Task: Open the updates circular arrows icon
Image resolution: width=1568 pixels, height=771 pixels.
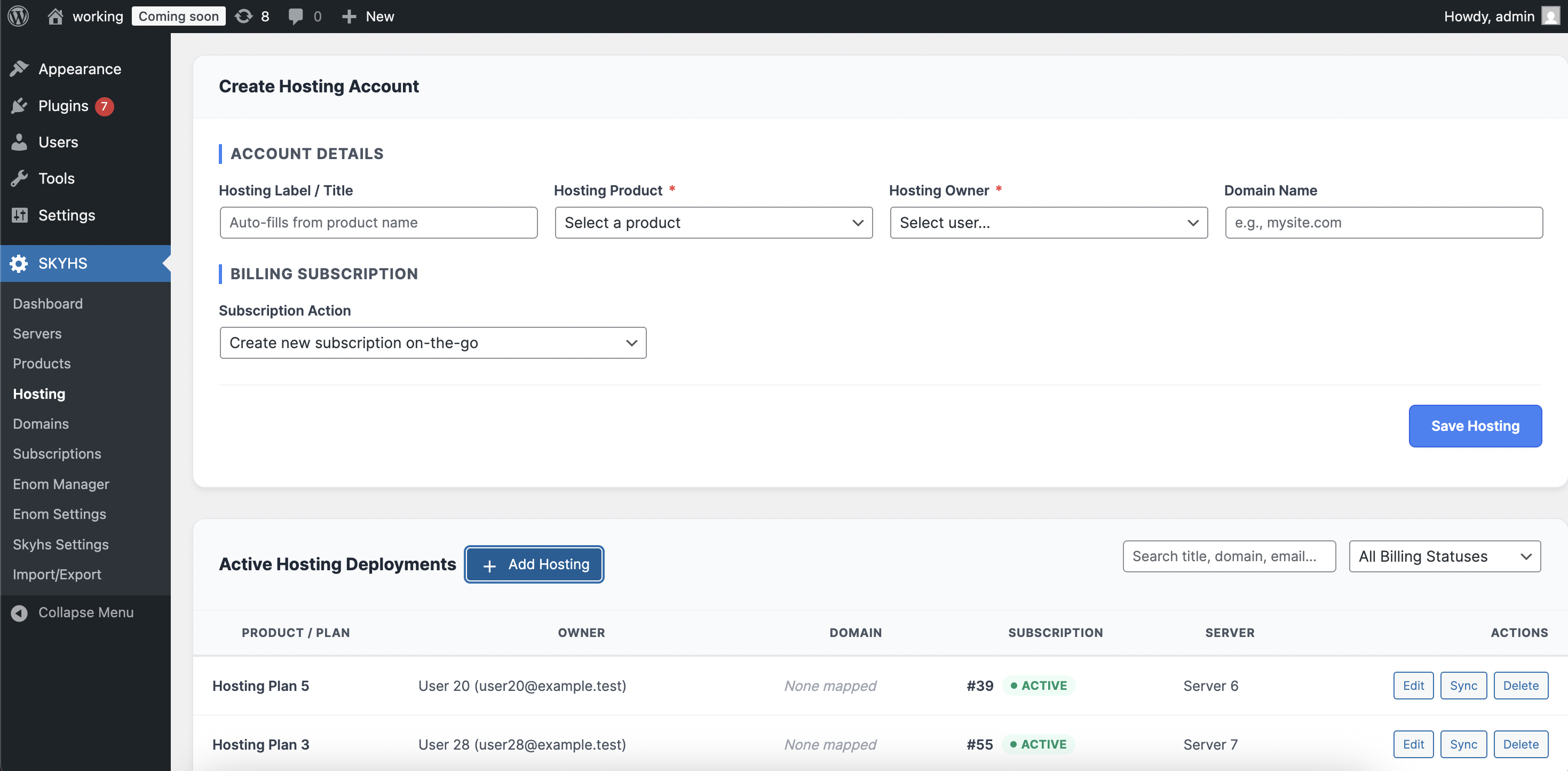Action: pos(243,17)
